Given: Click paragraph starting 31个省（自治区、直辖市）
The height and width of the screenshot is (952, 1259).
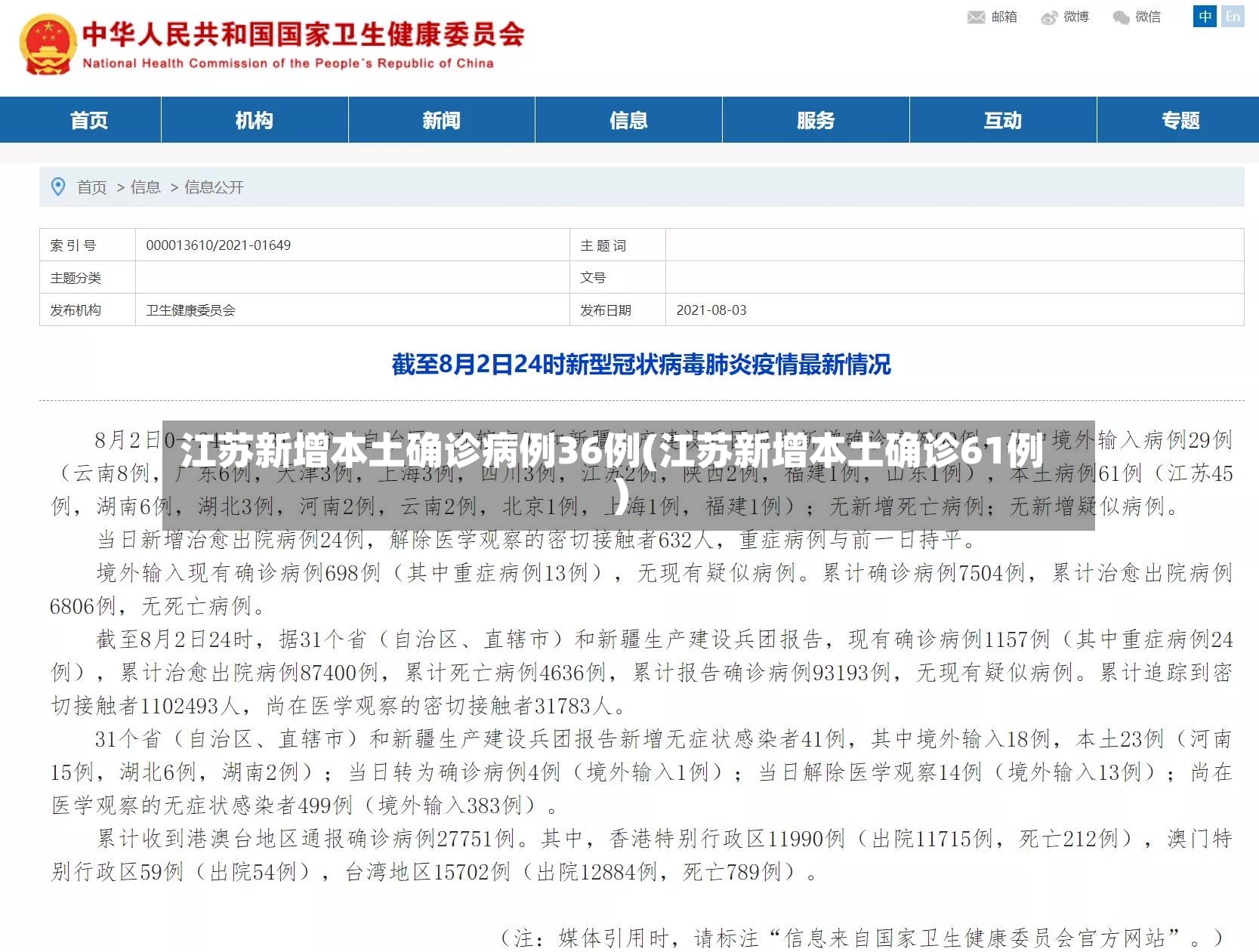Looking at the screenshot, I should (x=641, y=772).
